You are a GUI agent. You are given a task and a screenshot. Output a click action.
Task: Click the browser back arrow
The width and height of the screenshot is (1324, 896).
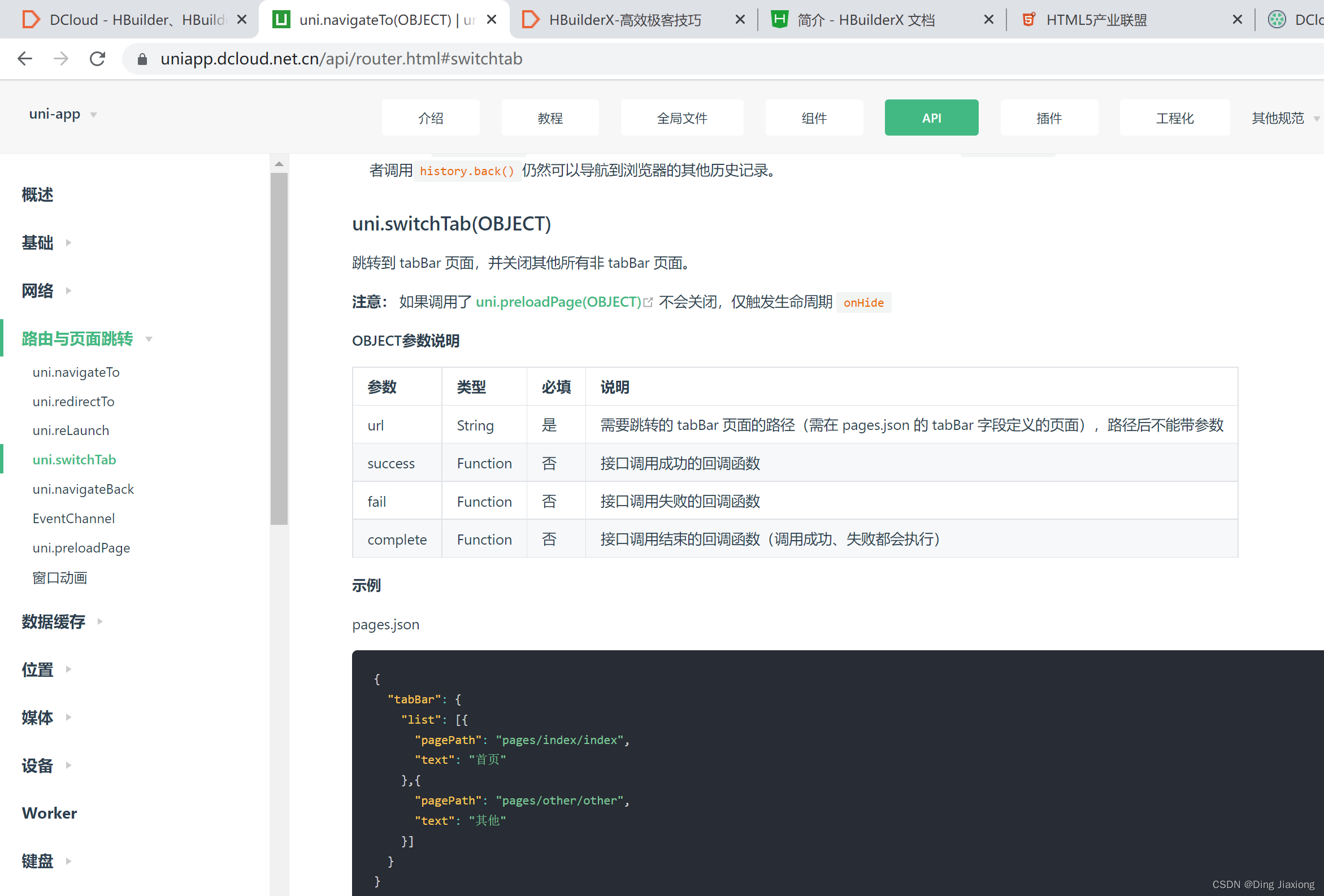(25, 59)
